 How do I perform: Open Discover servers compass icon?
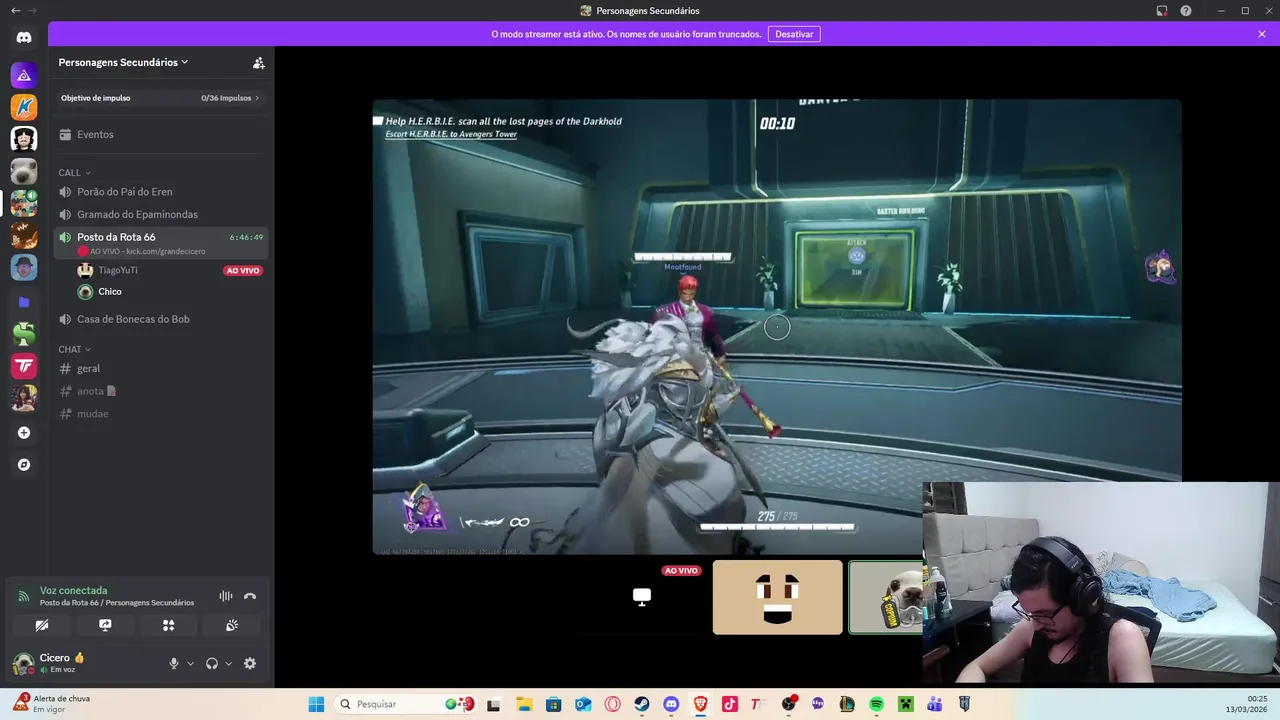tap(24, 465)
